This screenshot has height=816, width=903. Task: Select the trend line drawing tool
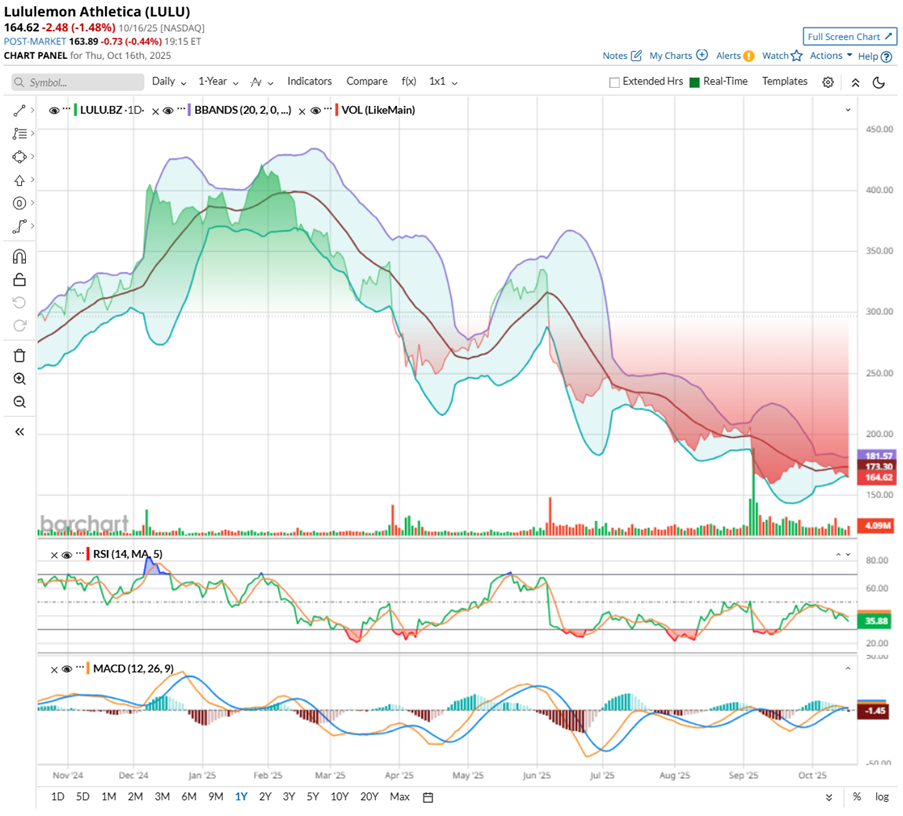[x=19, y=111]
